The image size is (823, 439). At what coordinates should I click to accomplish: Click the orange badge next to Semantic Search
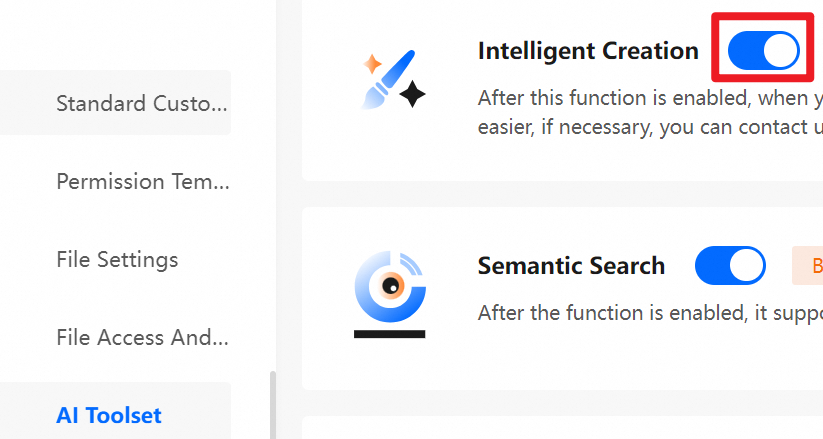coord(808,266)
